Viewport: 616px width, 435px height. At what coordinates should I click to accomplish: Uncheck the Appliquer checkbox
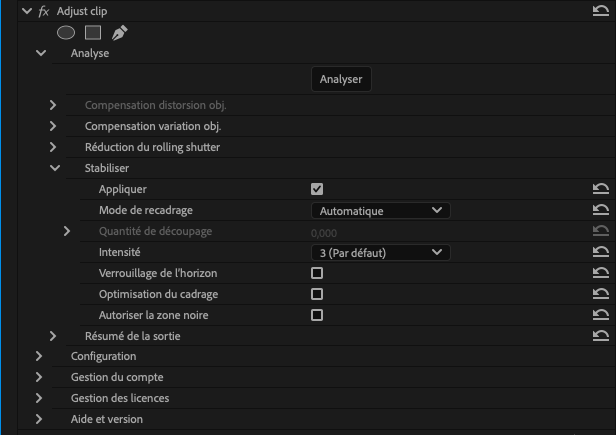click(x=317, y=189)
